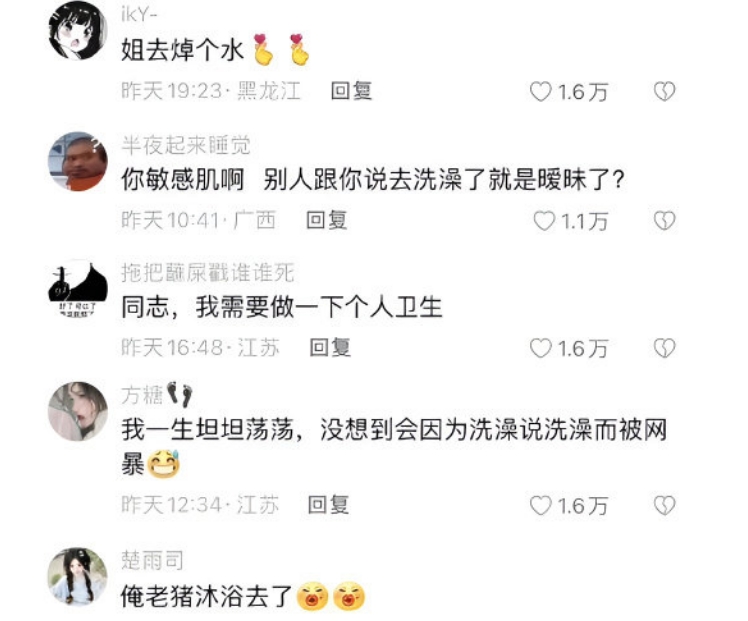Reply to 方糖's 12:34 comment
This screenshot has width=748, height=621.
pyautogui.click(x=328, y=505)
